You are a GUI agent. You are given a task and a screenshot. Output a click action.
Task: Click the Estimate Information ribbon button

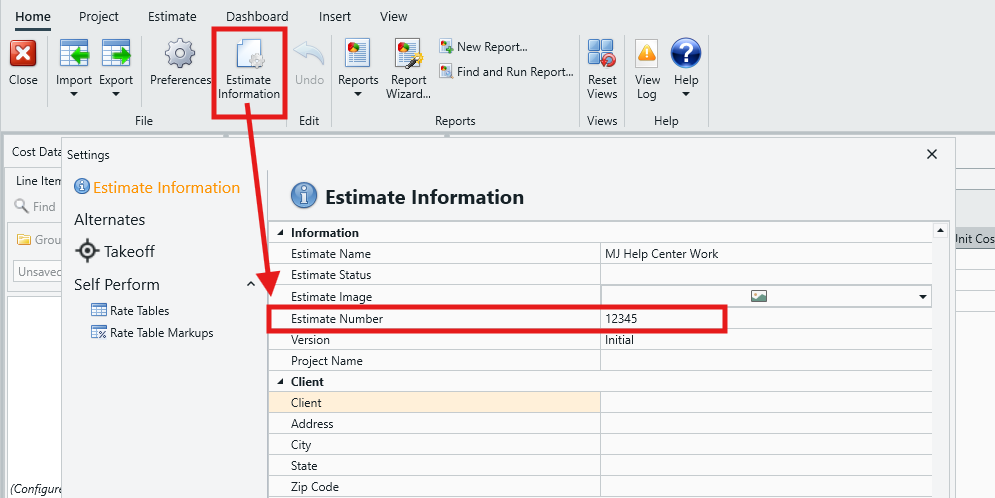coord(249,68)
